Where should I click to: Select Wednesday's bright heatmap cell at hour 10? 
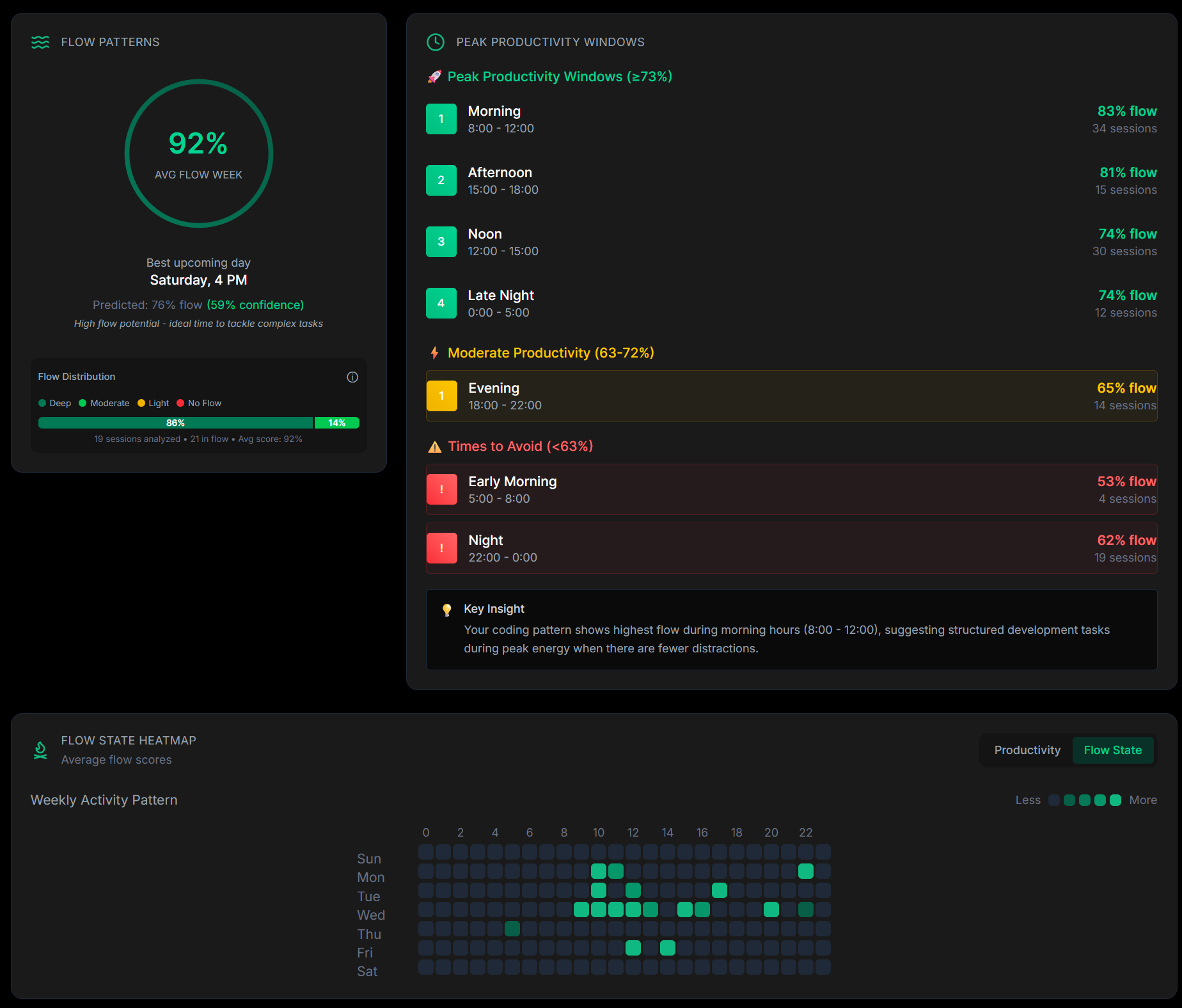click(599, 909)
